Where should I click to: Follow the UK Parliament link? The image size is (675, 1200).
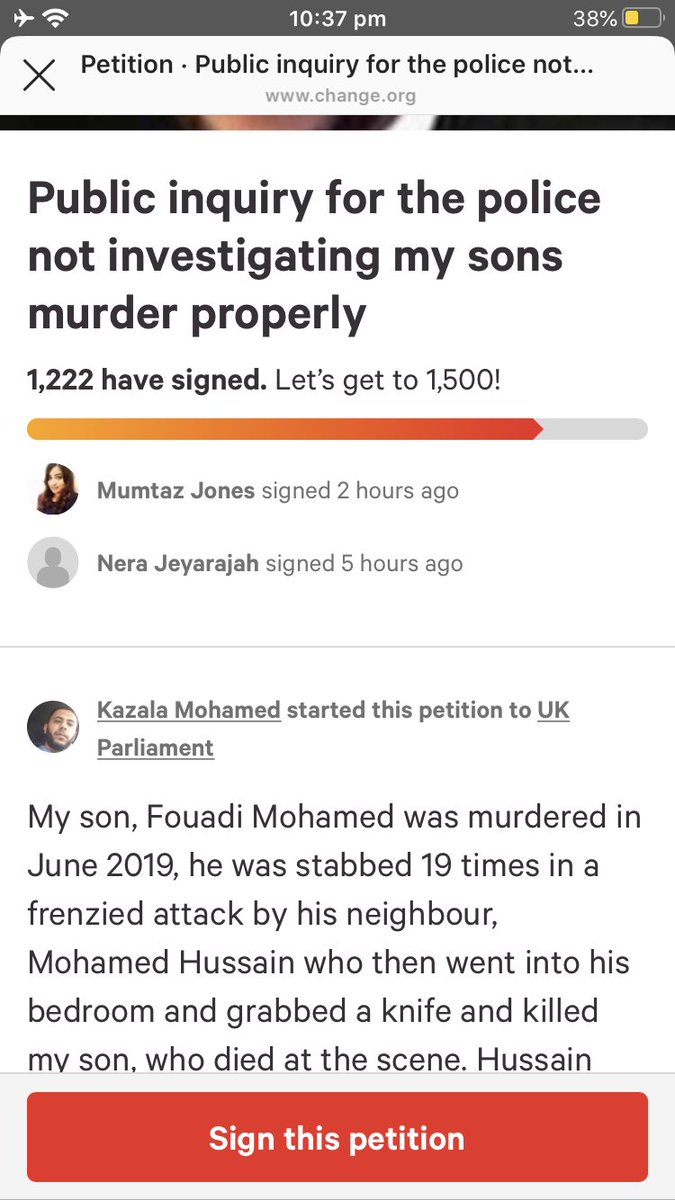pos(333,729)
